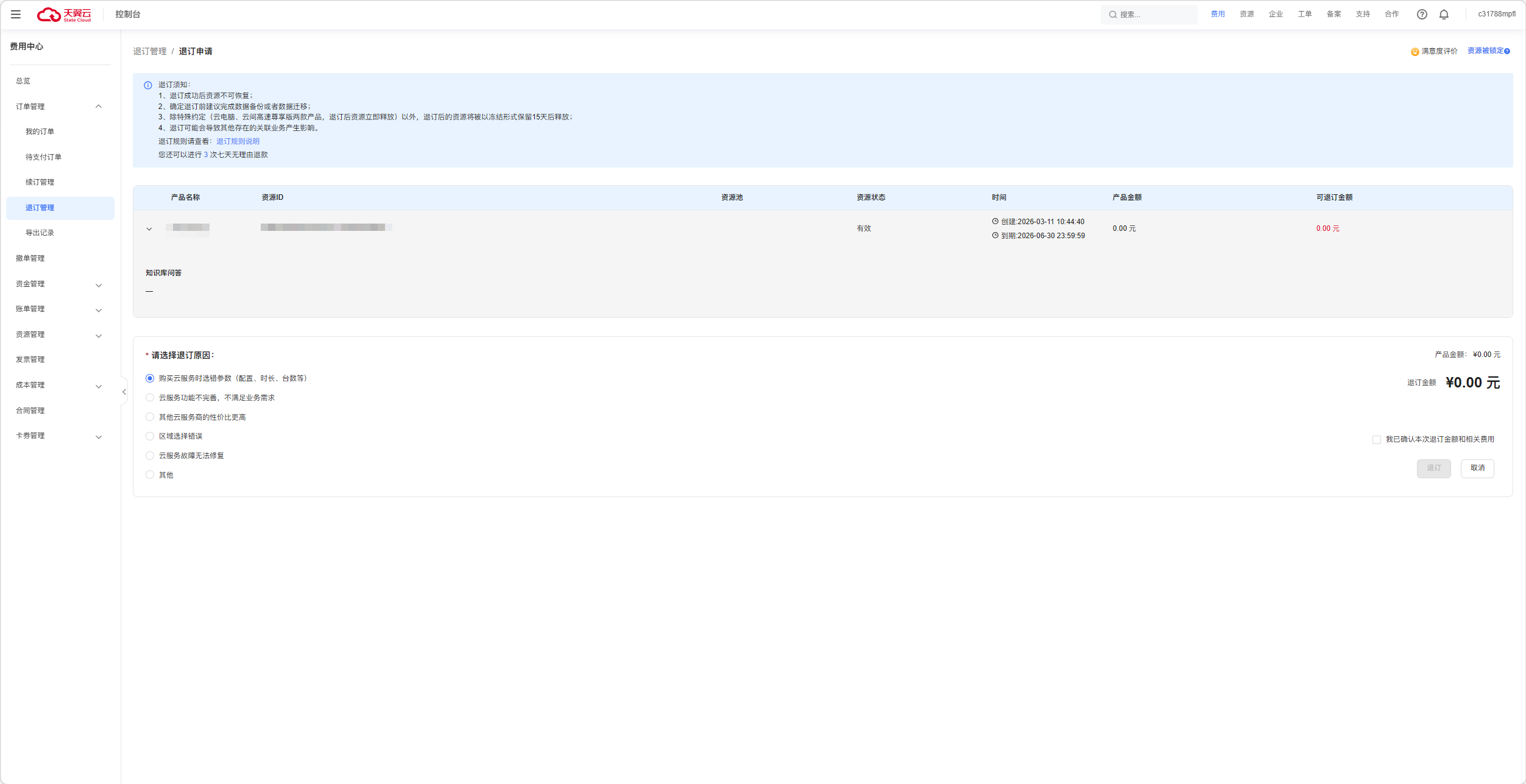
Task: Expand the 资金管理 sidebar section
Action: (59, 284)
